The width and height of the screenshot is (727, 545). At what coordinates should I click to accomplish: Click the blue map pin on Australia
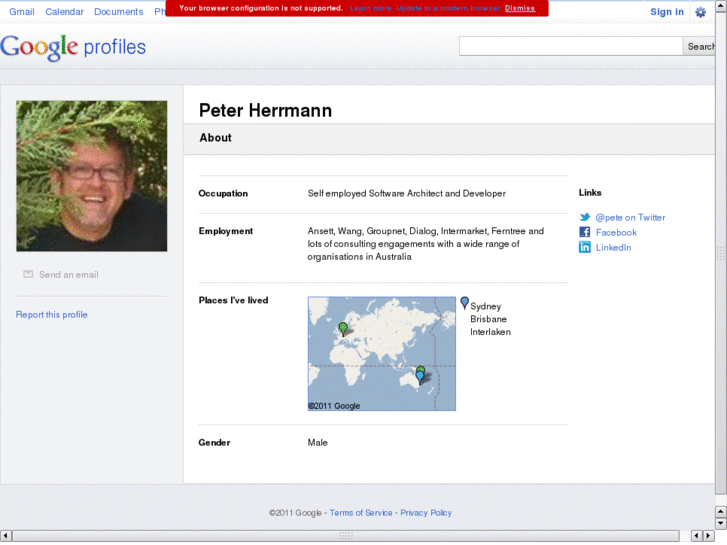click(420, 377)
